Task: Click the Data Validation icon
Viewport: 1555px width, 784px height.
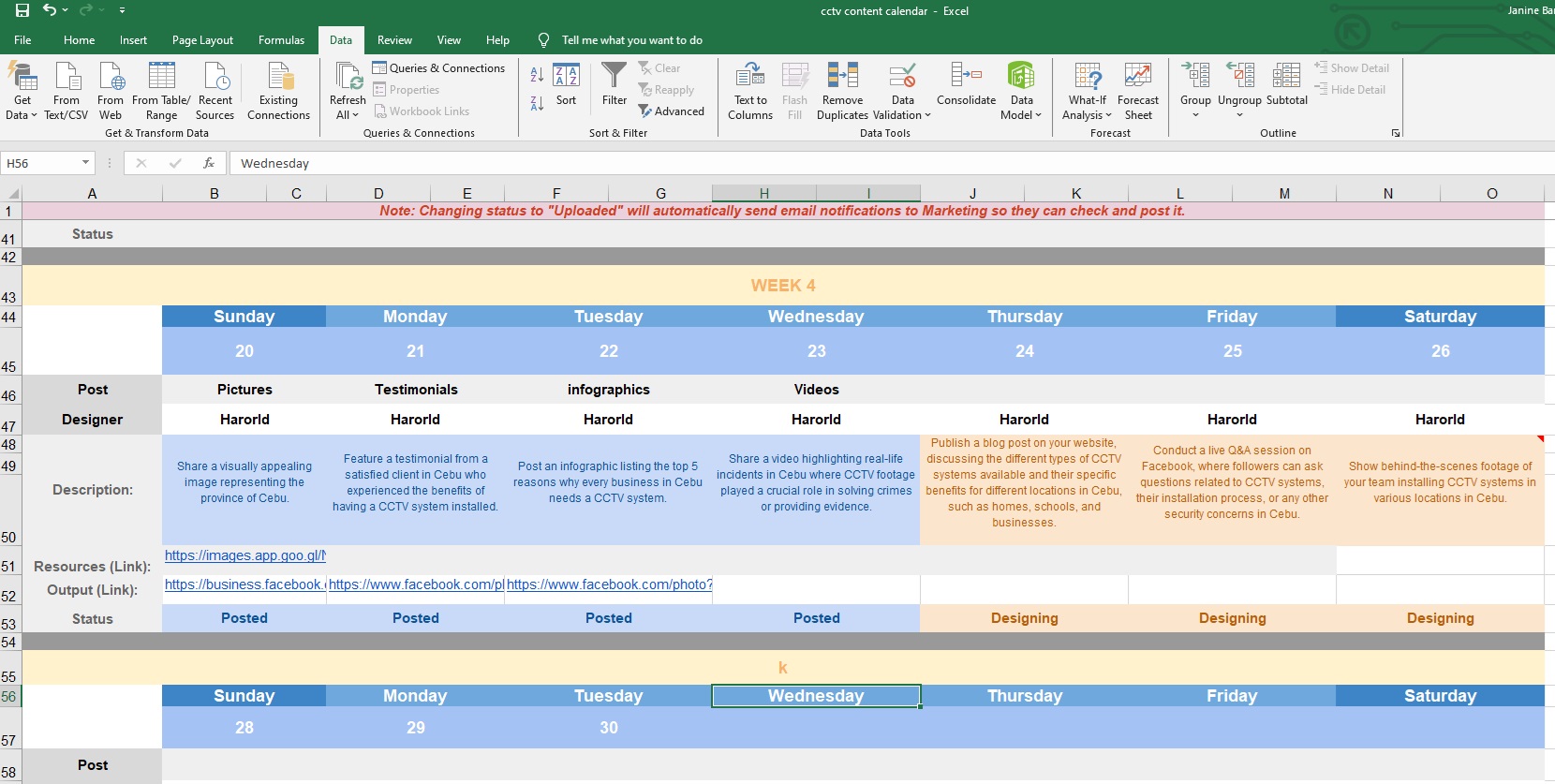Action: click(x=903, y=77)
